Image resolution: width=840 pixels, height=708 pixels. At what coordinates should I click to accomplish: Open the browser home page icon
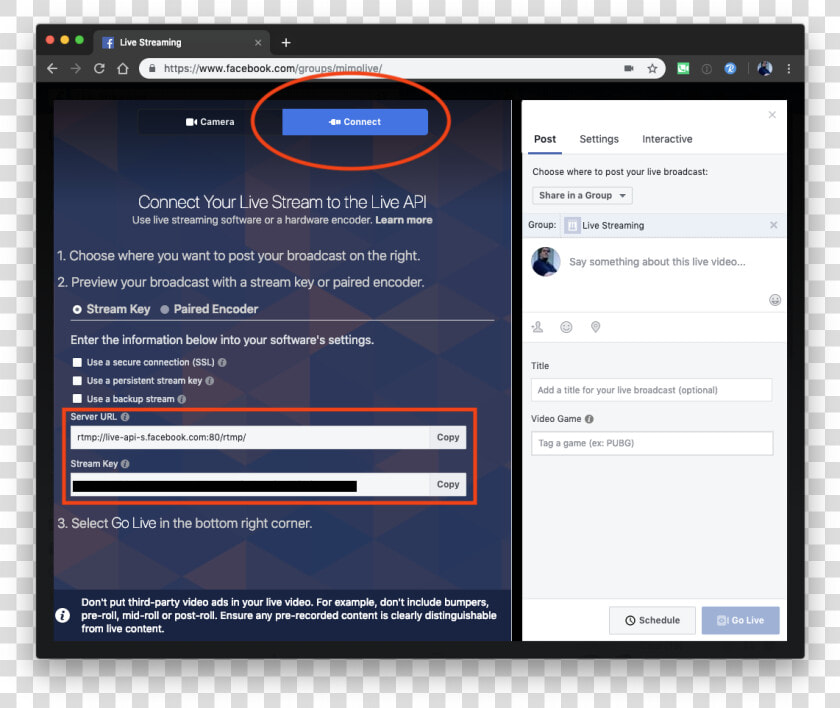pyautogui.click(x=123, y=69)
